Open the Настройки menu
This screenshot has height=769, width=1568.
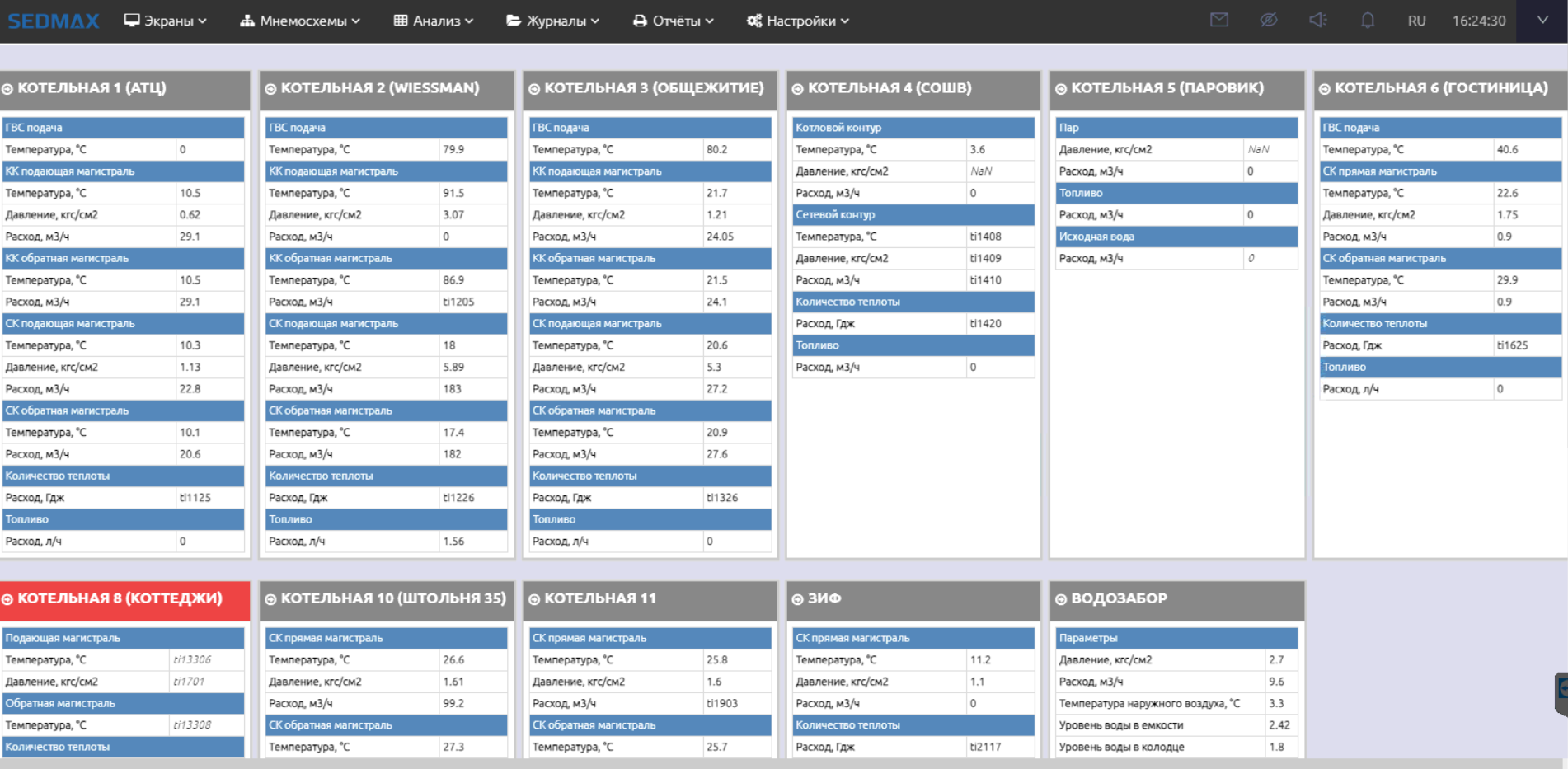(797, 21)
